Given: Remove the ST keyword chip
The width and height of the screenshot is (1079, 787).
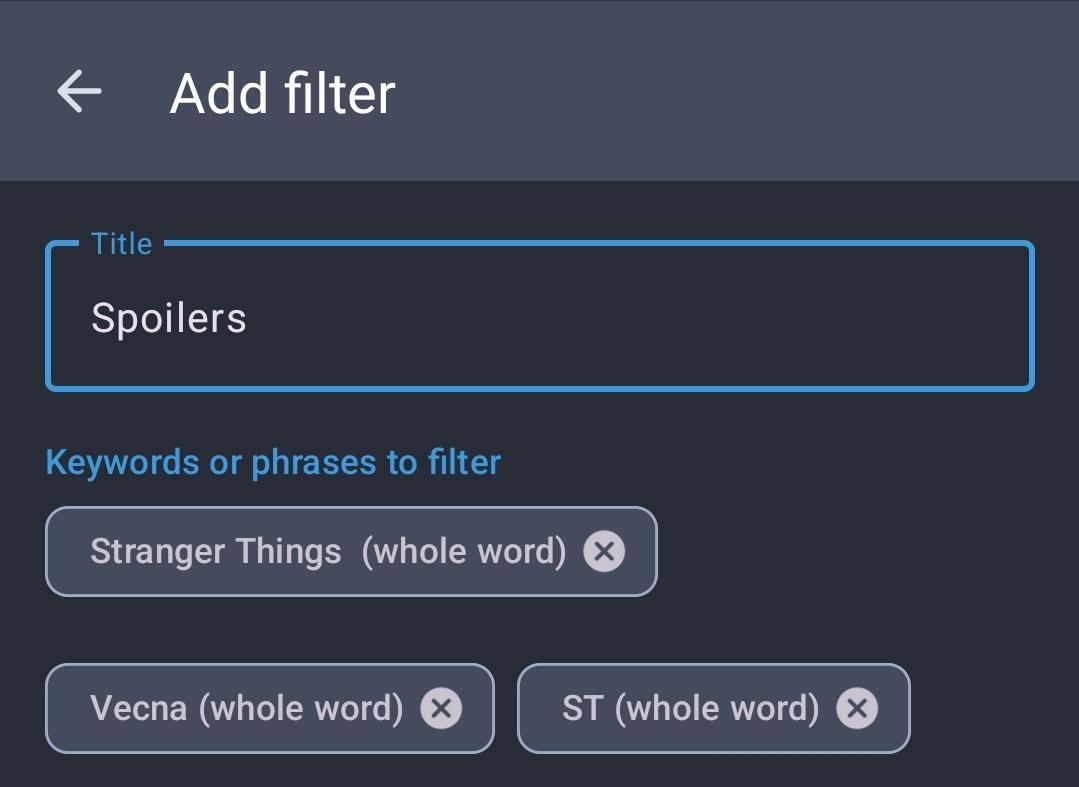Looking at the screenshot, I should coord(857,708).
